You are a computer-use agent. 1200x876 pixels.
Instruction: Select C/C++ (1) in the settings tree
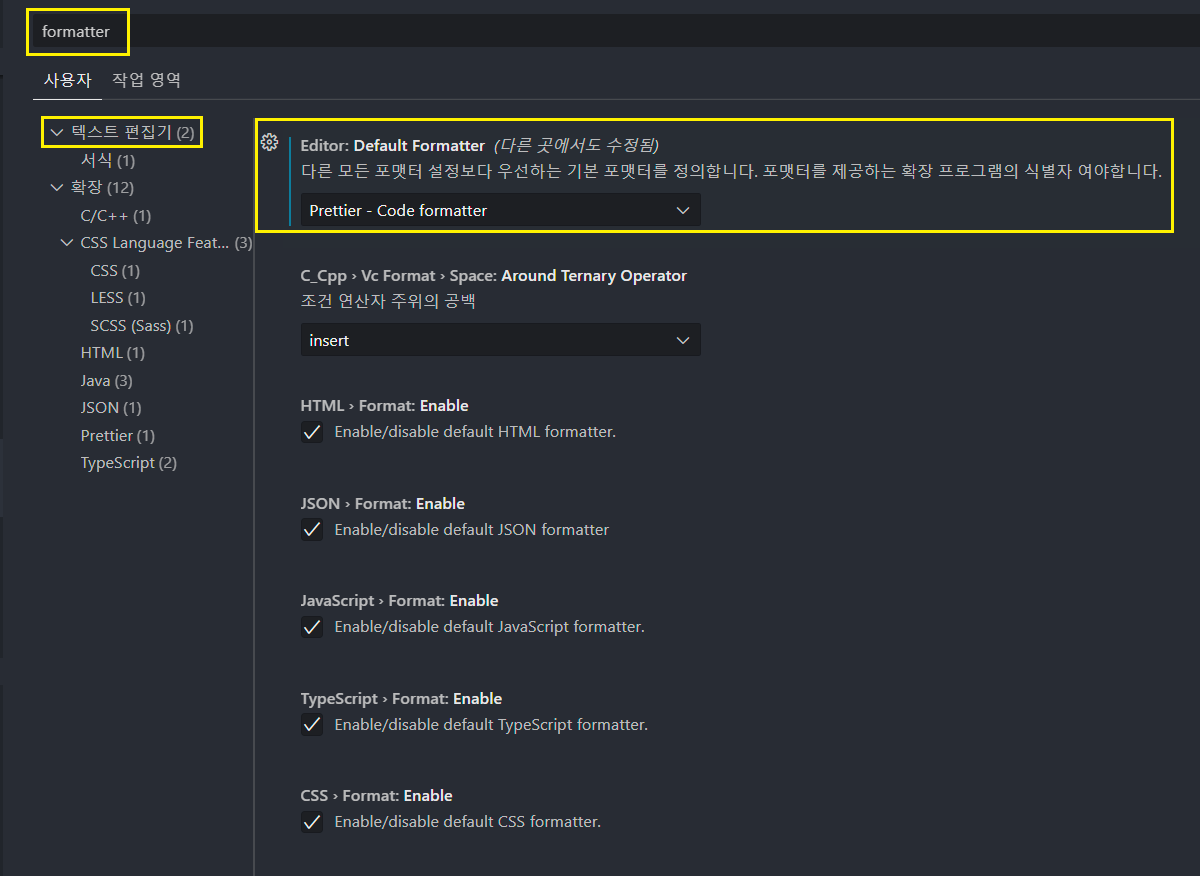[116, 215]
